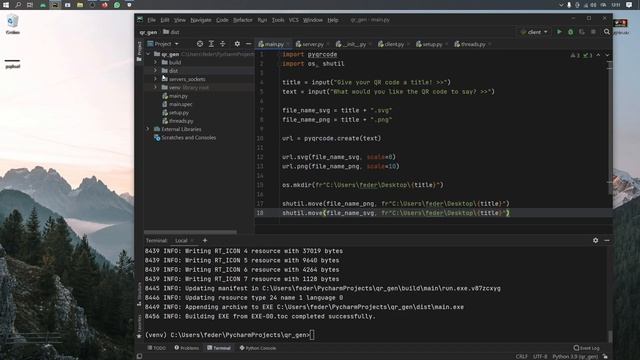The height and width of the screenshot is (360, 640).
Task: Open the Favorites vertical side tab
Action: (139, 327)
